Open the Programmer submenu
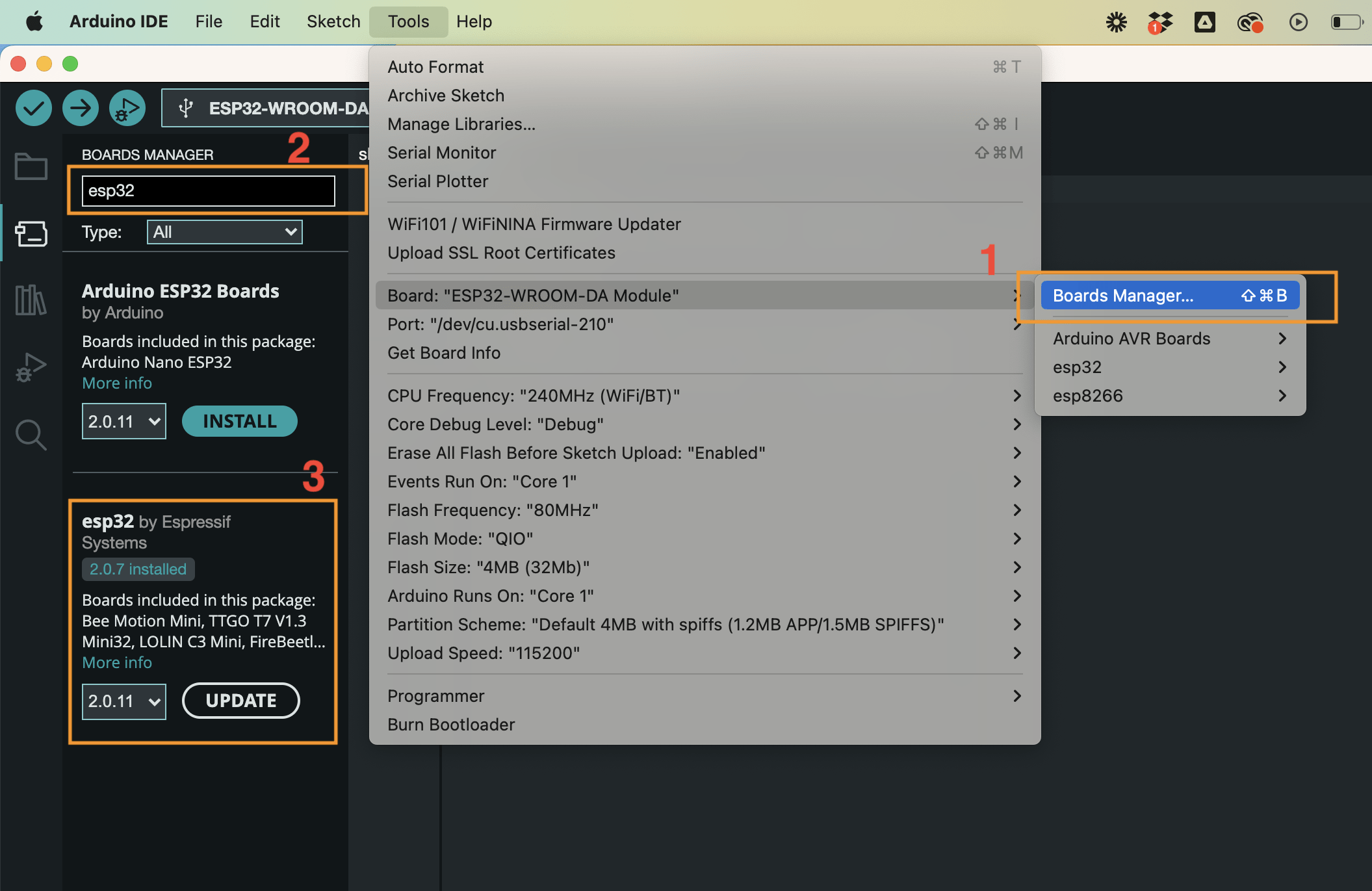 tap(705, 696)
